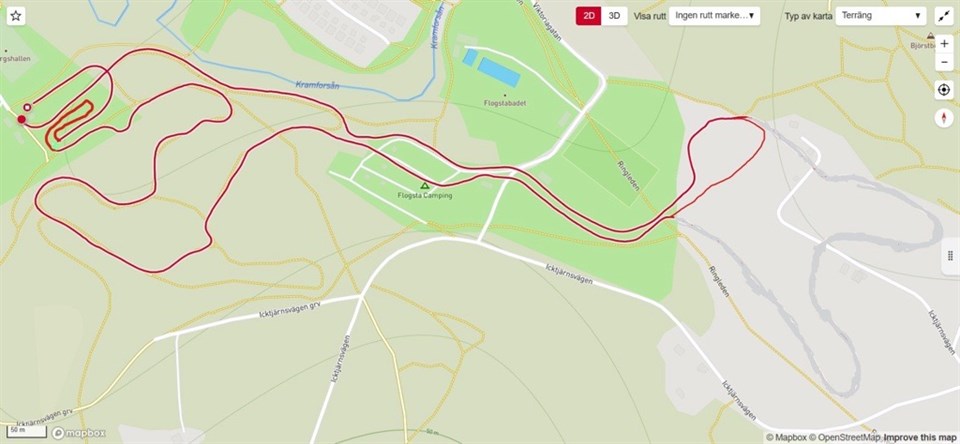Switch map to 2D view
Viewport: 960px width, 444px height.
[588, 16]
